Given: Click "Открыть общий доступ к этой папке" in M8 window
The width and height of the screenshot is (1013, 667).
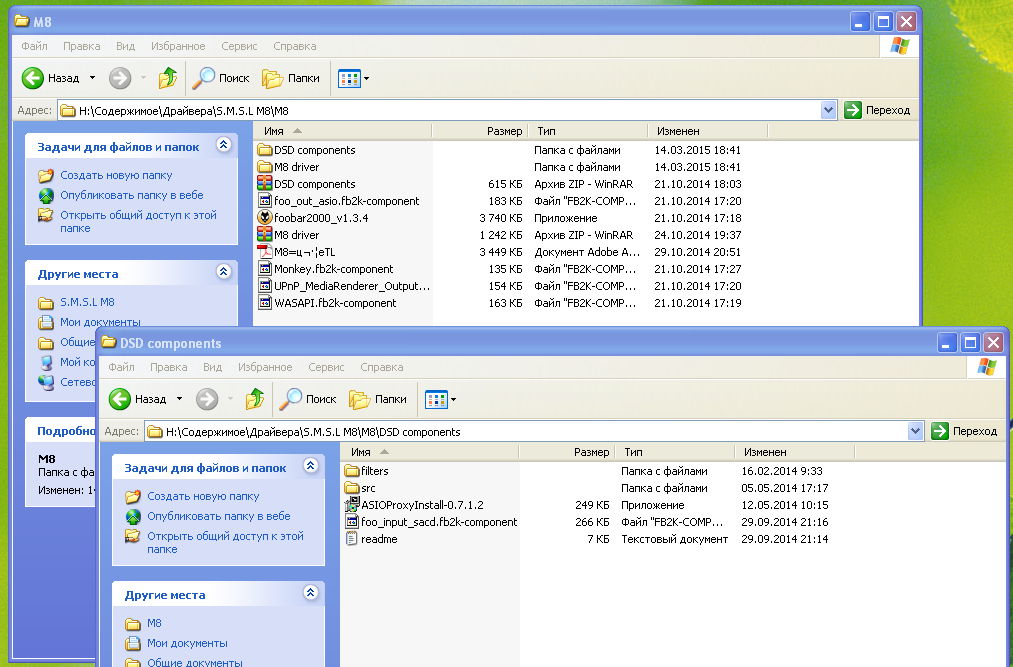Looking at the screenshot, I should (138, 221).
